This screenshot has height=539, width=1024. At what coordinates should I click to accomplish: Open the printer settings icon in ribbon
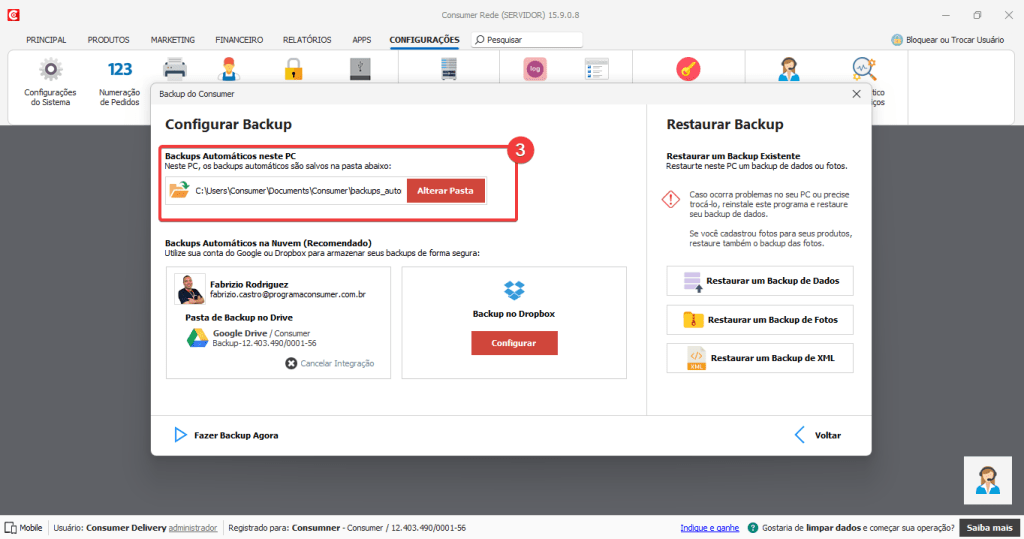175,69
